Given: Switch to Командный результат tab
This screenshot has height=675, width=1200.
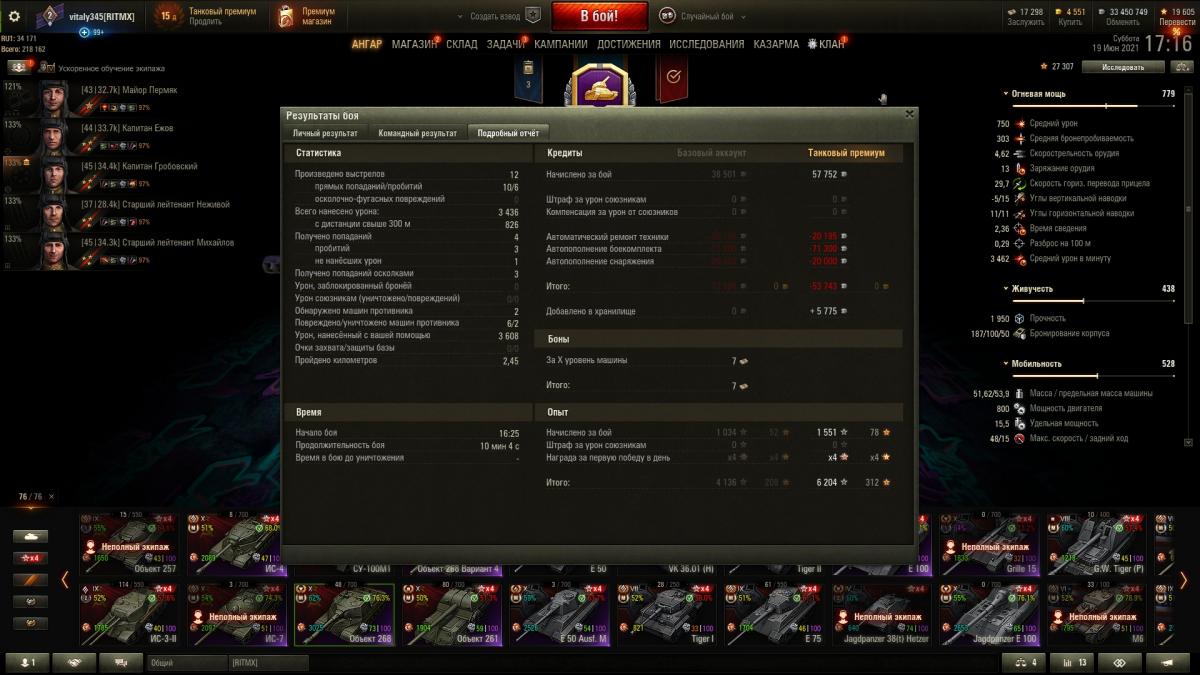Looking at the screenshot, I should tap(417, 133).
